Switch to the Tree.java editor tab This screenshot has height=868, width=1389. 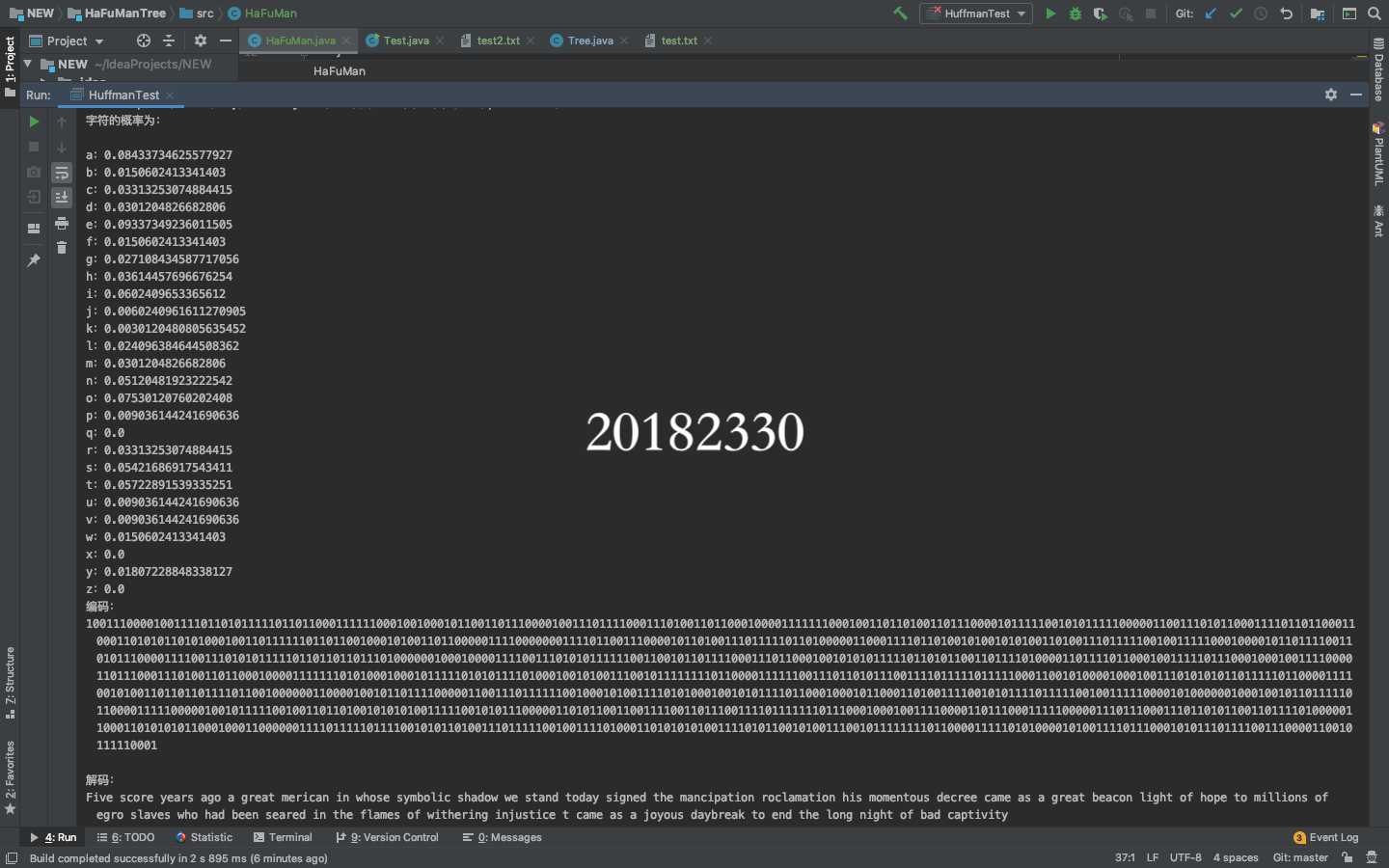pos(590,41)
